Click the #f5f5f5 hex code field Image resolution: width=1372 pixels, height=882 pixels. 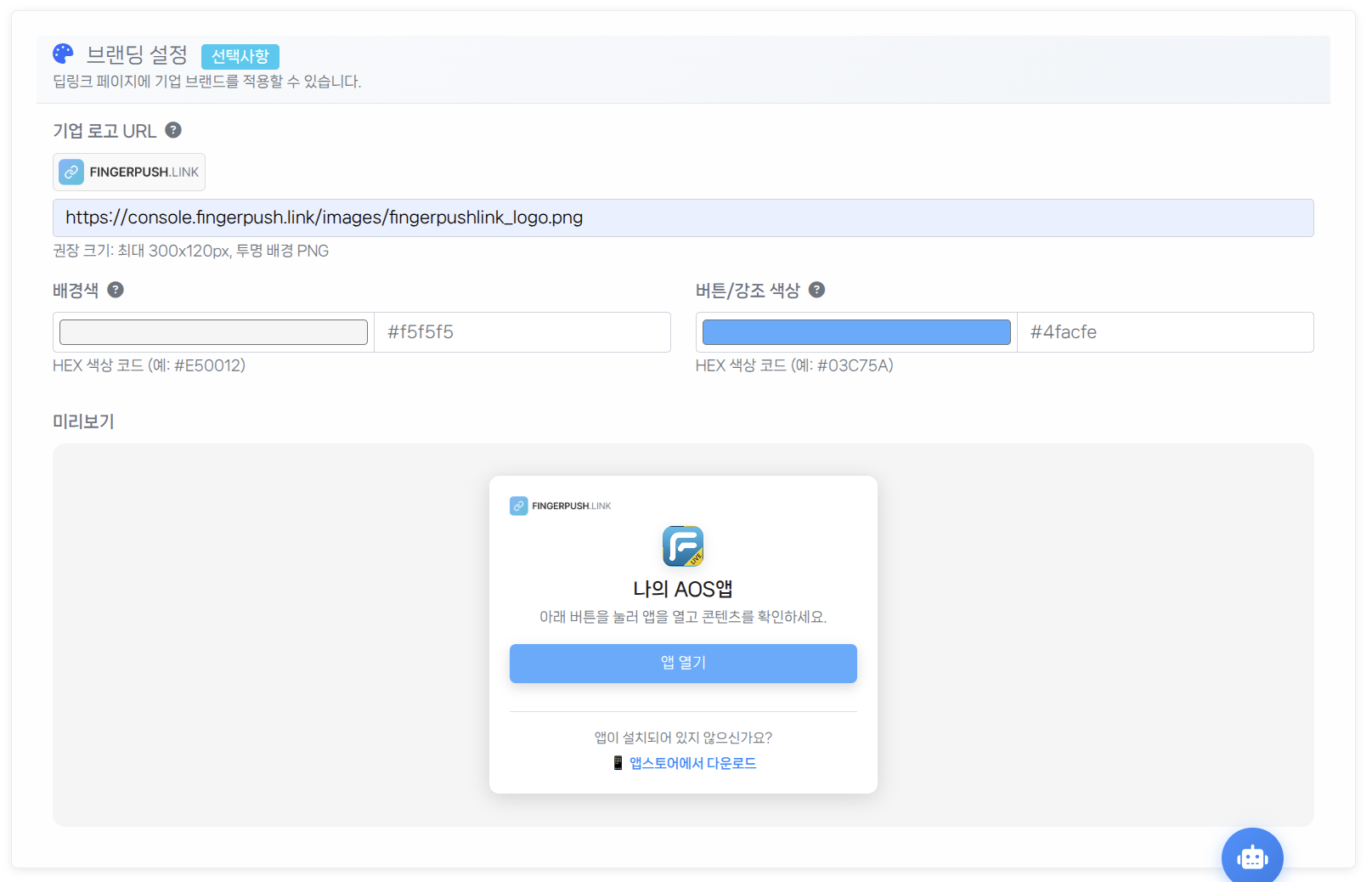click(x=522, y=332)
